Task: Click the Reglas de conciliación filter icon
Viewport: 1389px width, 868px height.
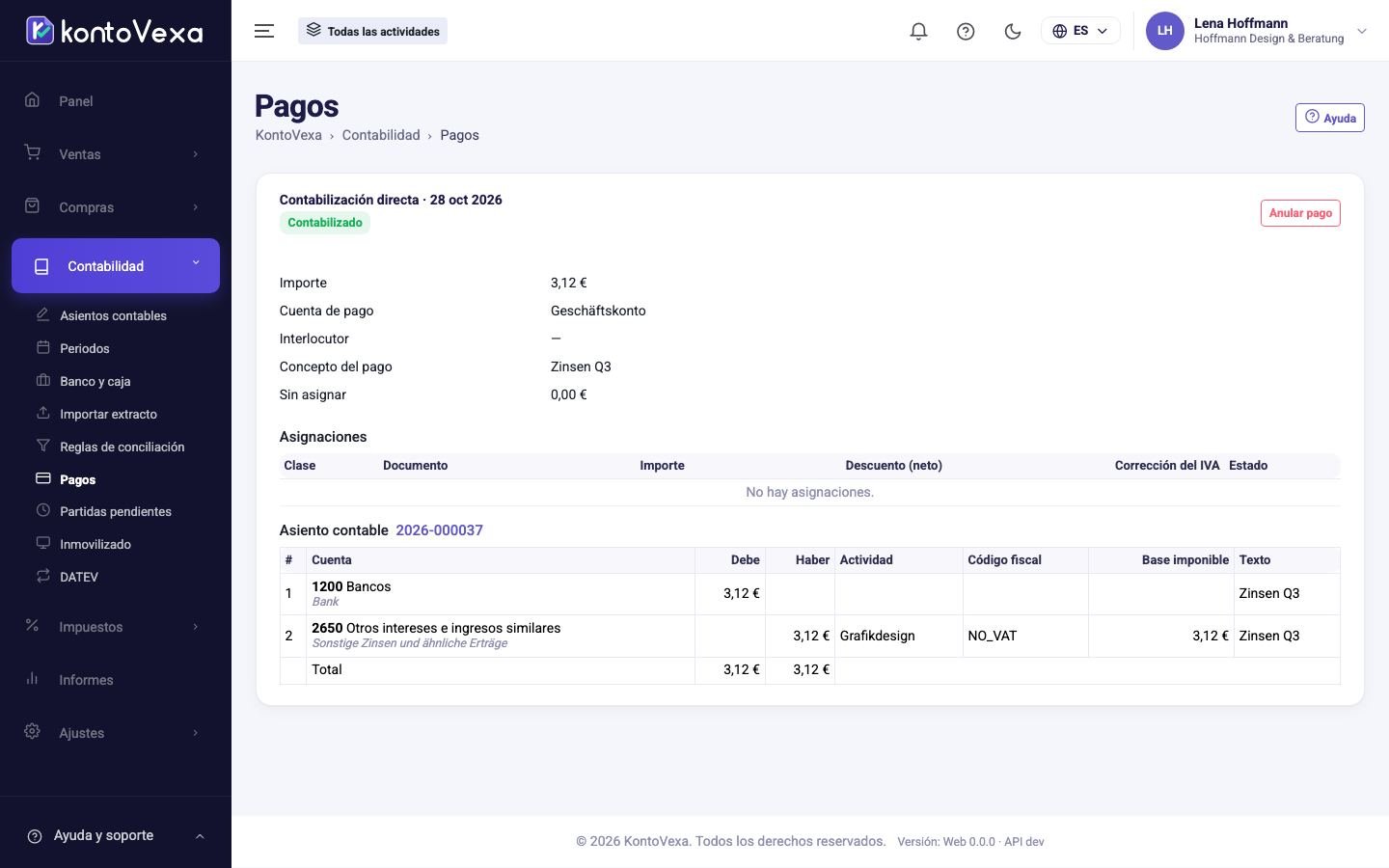Action: click(x=42, y=446)
